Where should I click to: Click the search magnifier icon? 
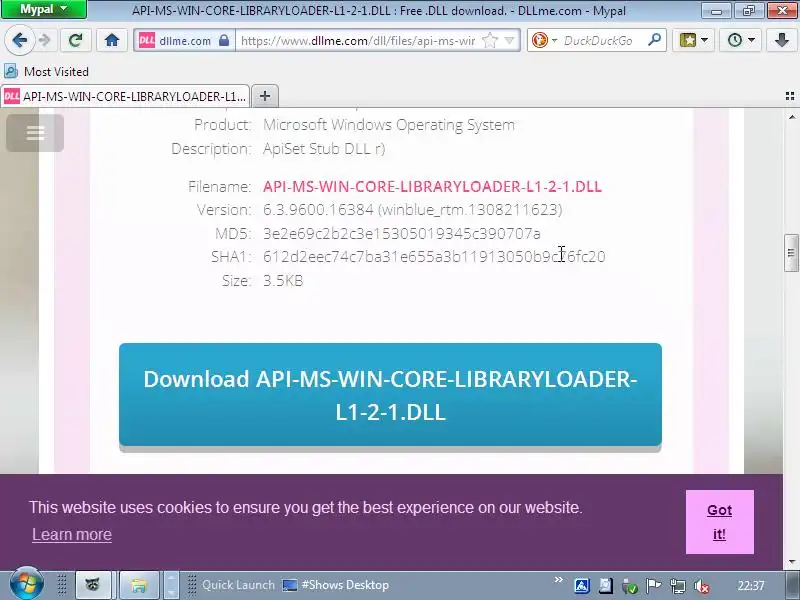pos(655,40)
